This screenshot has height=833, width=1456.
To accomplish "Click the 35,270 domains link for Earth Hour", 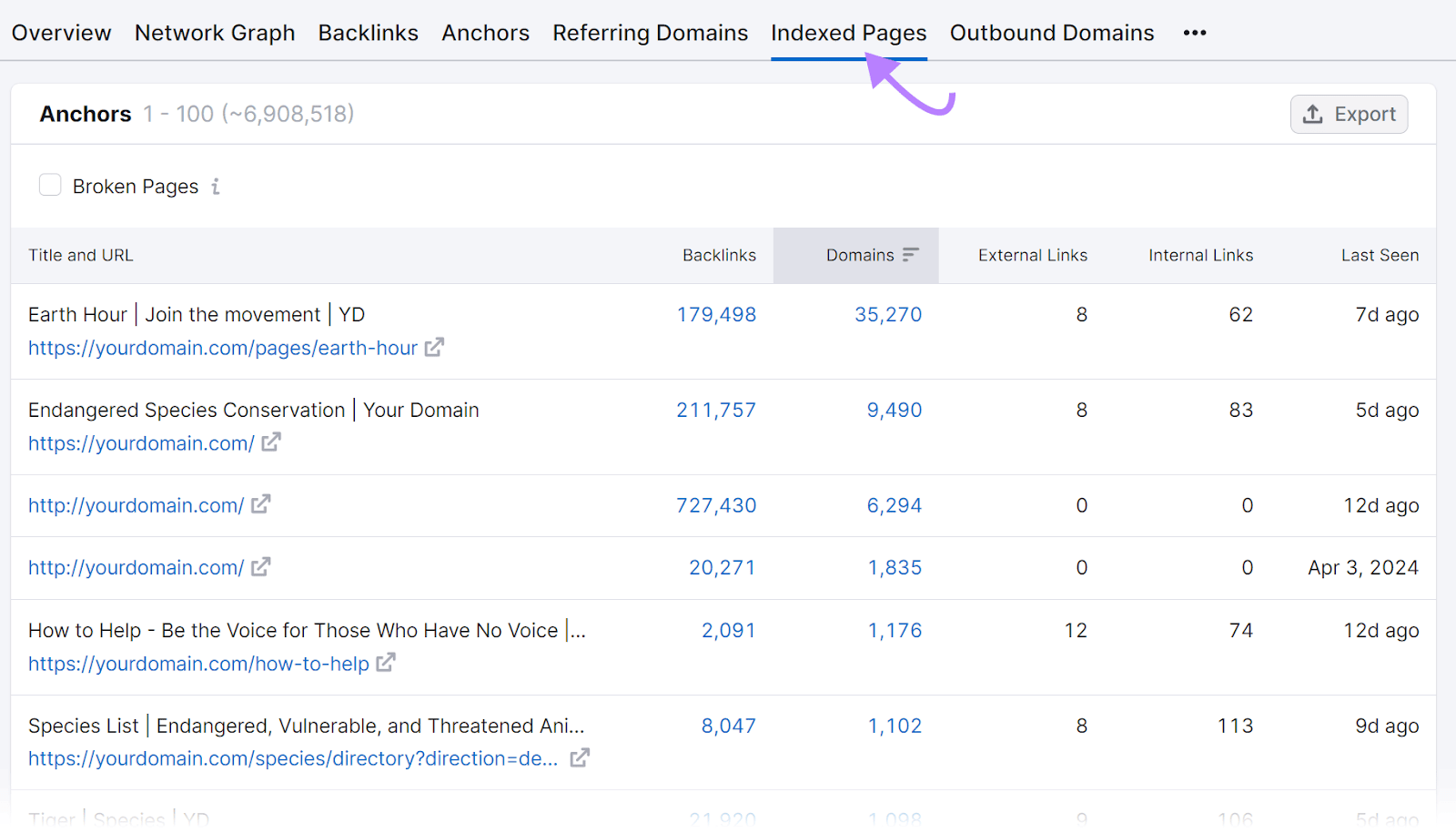I will pos(888,314).
